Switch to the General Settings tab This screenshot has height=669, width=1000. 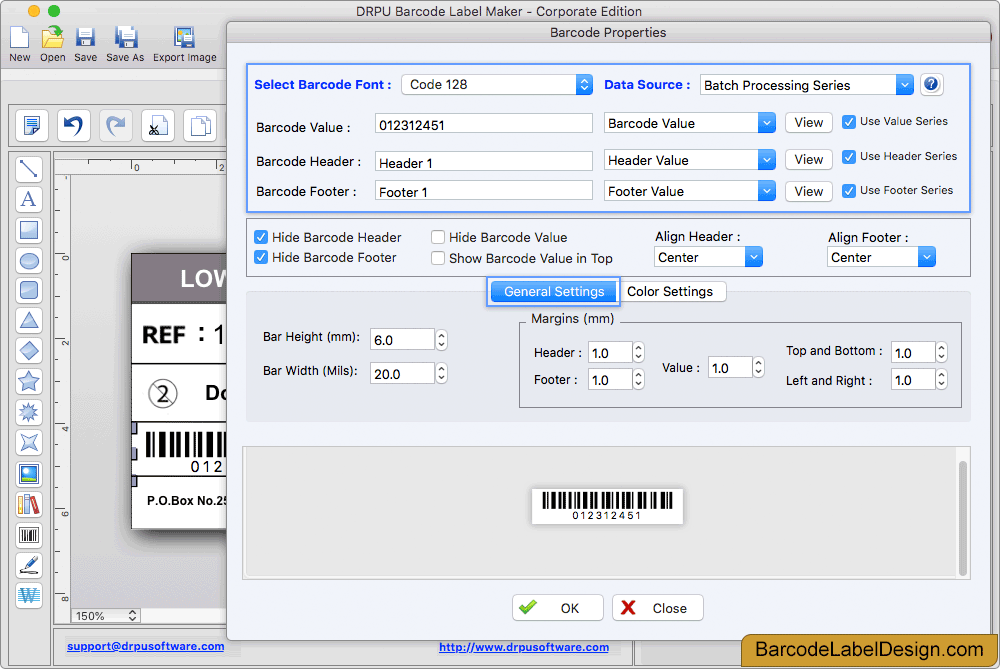pos(554,291)
